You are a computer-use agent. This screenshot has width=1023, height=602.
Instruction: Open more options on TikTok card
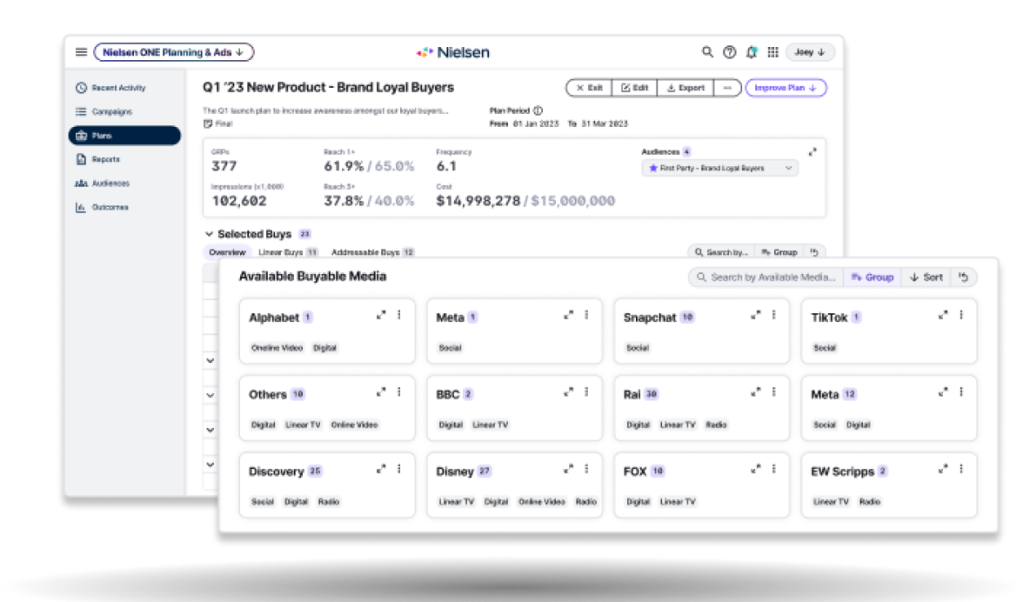click(x=961, y=315)
